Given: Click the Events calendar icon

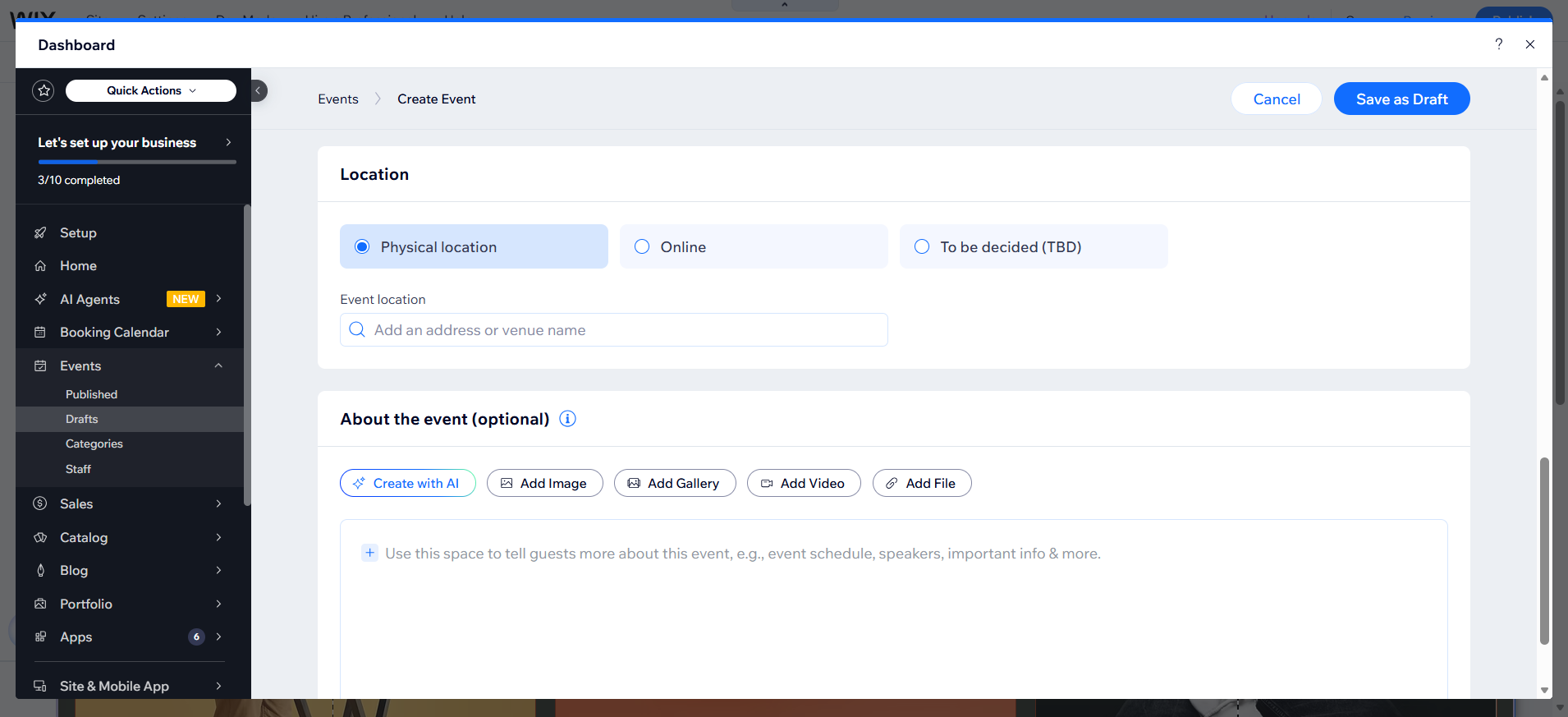Looking at the screenshot, I should coord(40,365).
